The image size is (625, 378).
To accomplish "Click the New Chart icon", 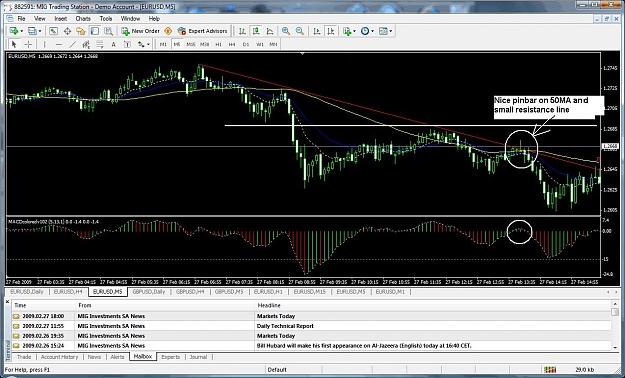I will pos(14,31).
